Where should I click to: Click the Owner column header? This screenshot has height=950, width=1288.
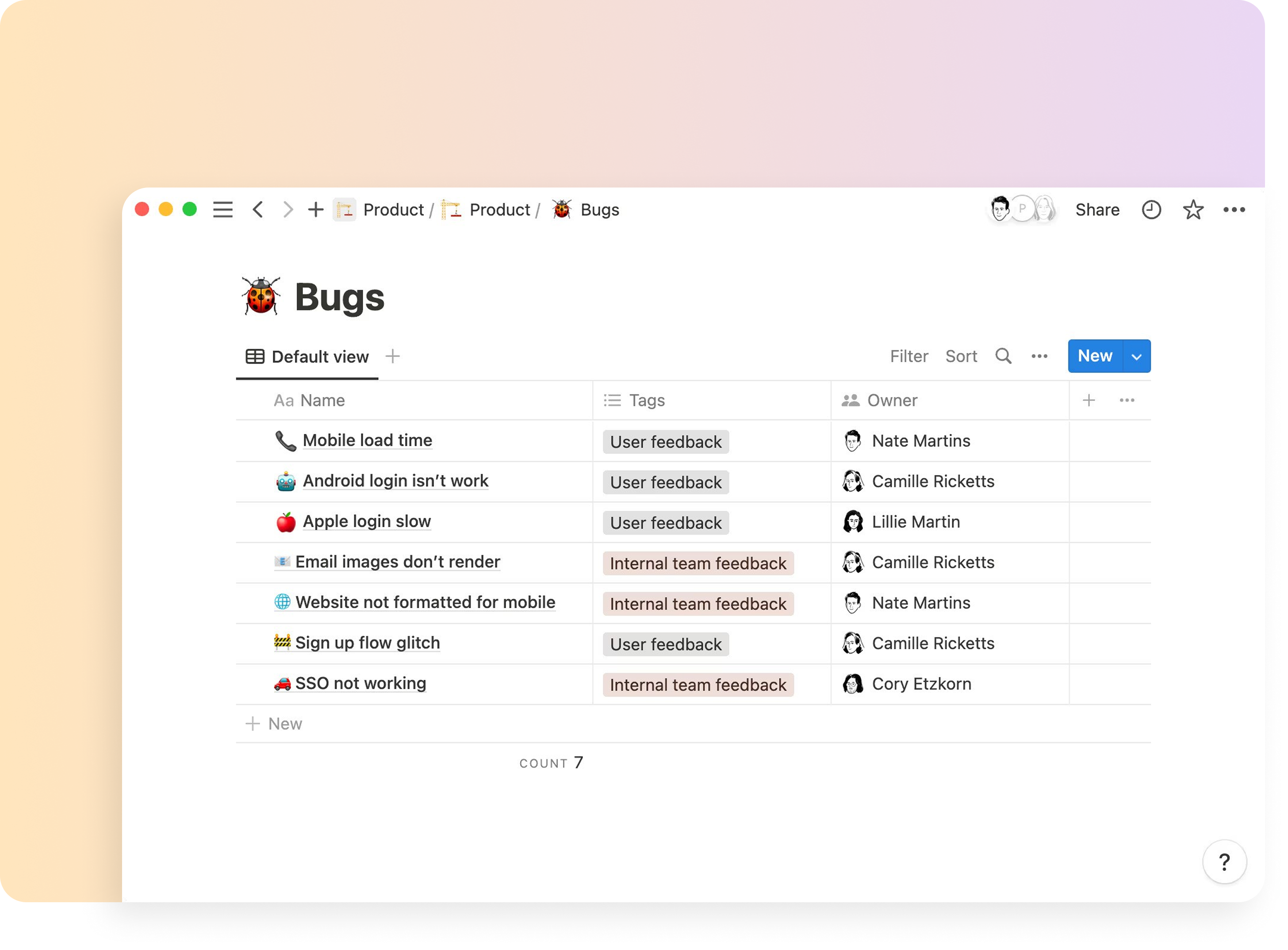point(950,401)
